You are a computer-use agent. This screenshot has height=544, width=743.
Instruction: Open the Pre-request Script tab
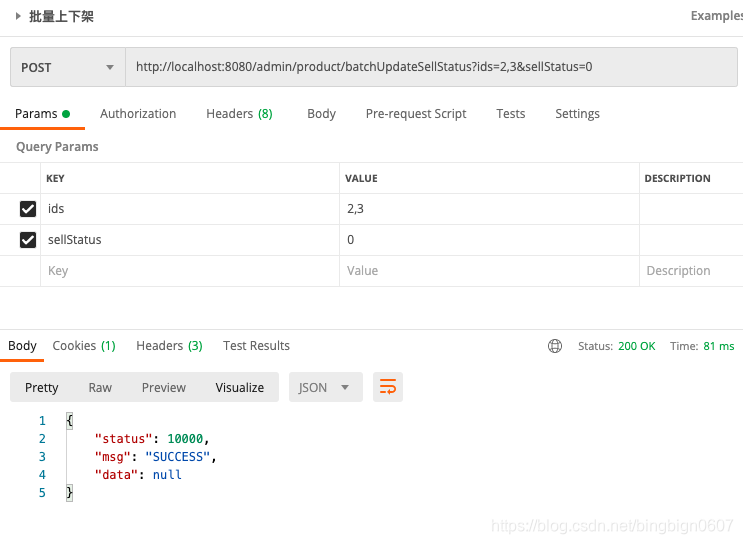pyautogui.click(x=416, y=114)
